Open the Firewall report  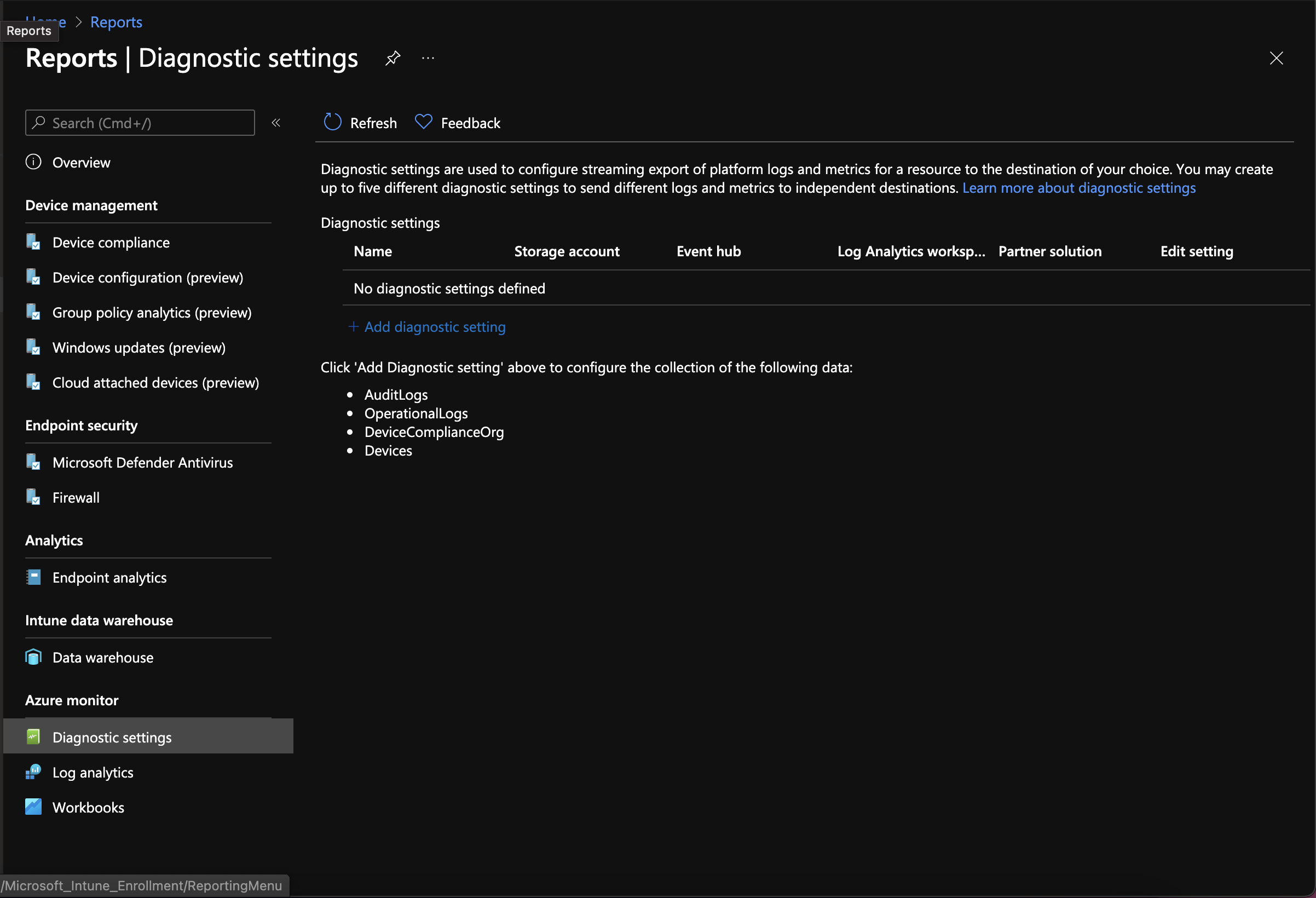(x=76, y=497)
